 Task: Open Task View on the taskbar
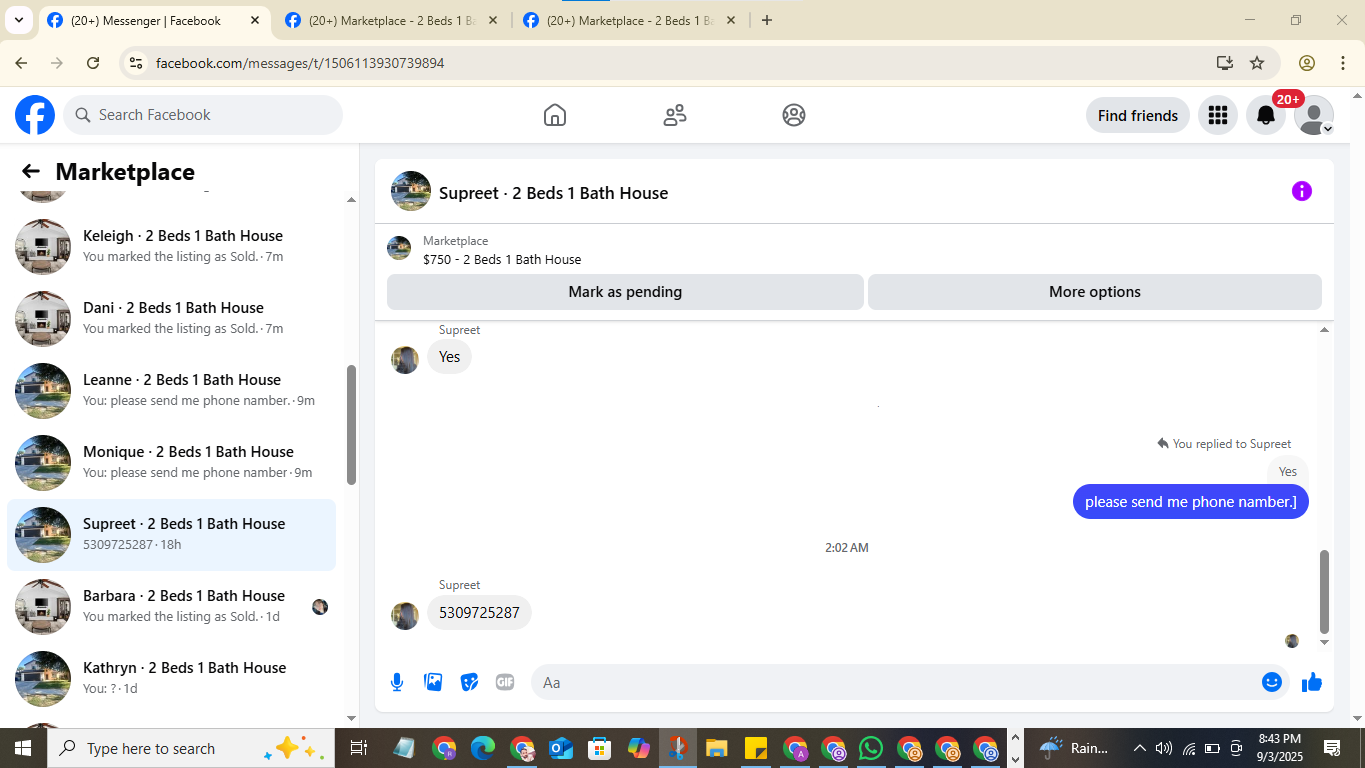(x=359, y=748)
